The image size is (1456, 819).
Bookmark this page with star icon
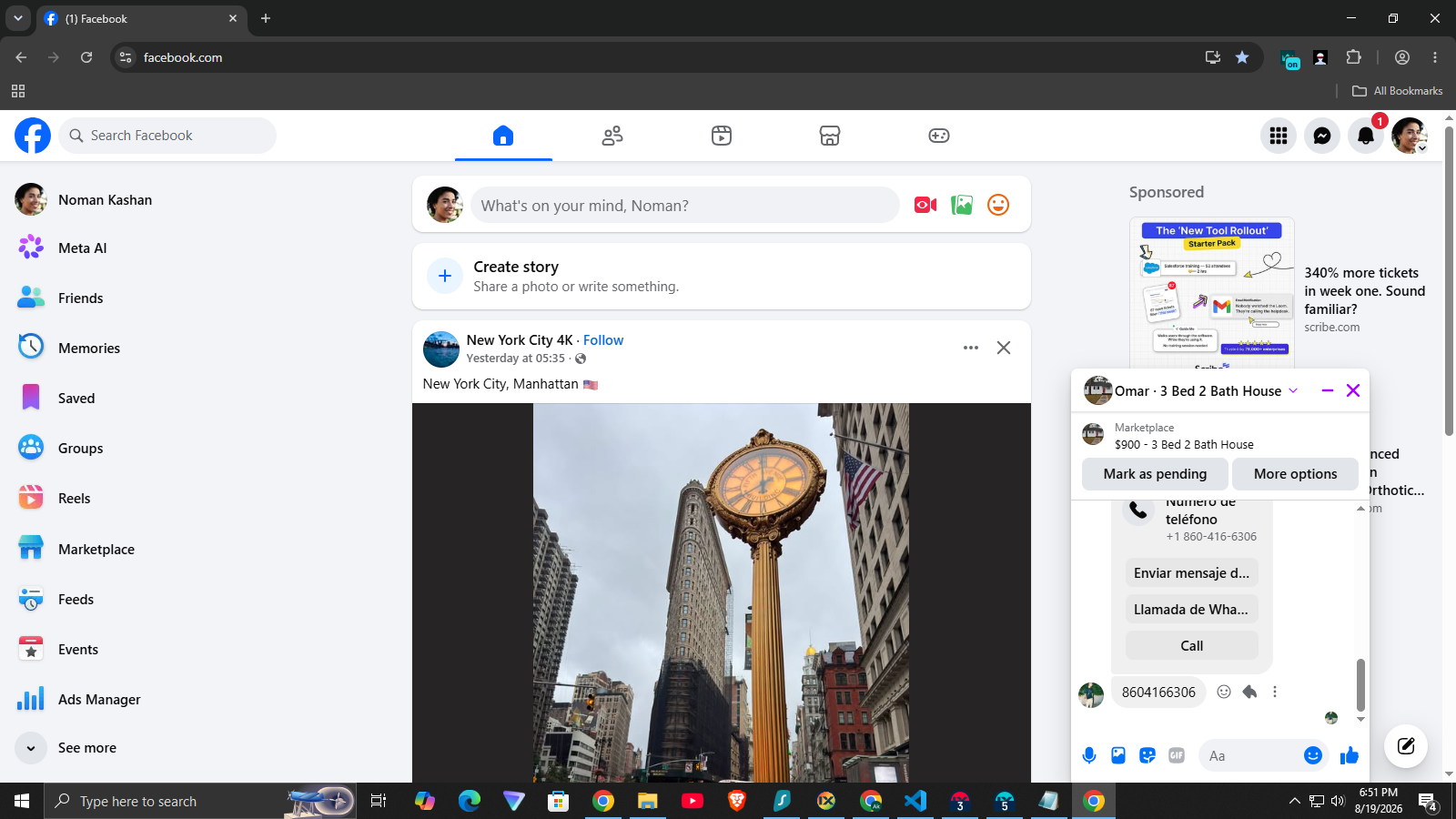click(1242, 57)
